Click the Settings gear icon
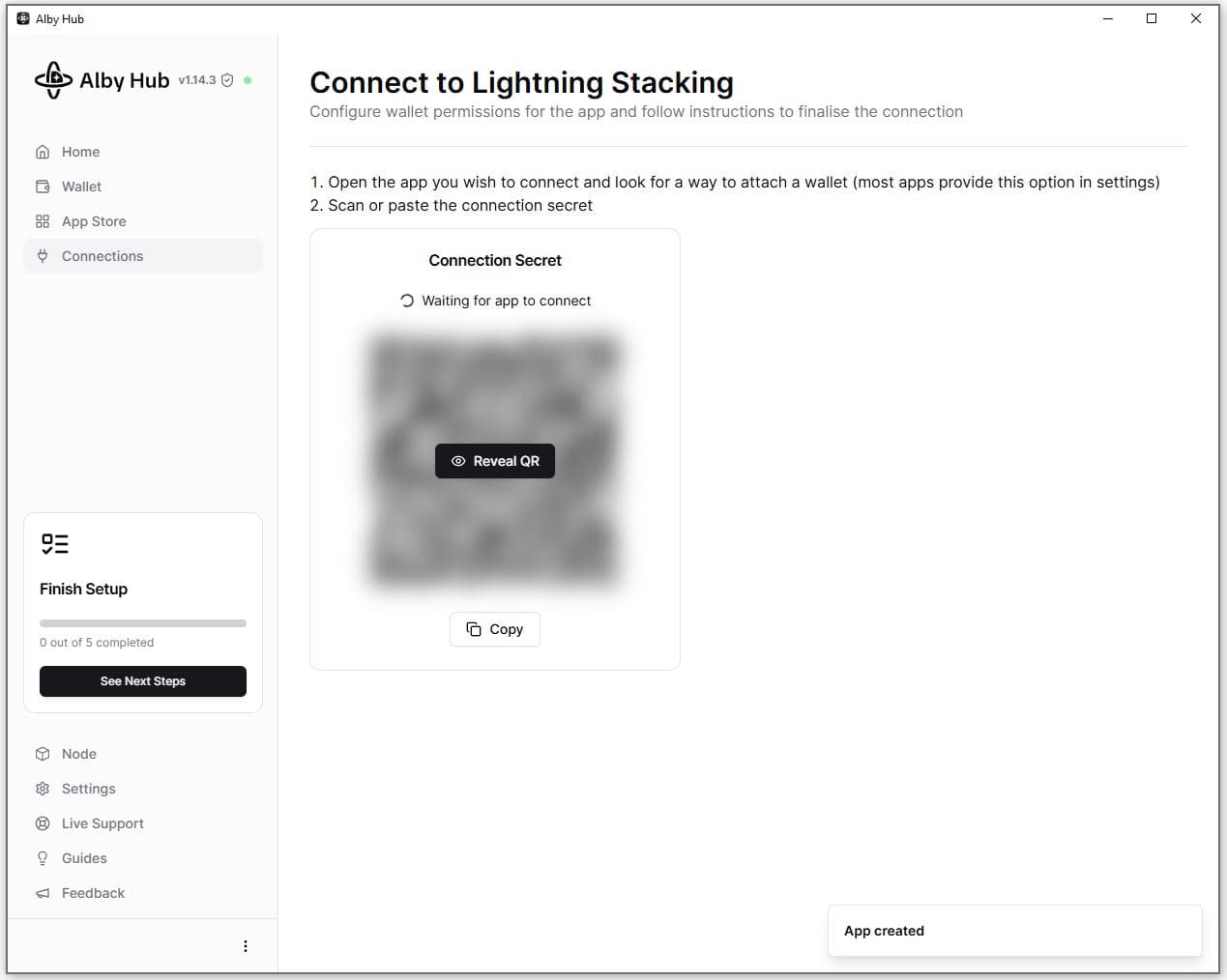This screenshot has width=1227, height=980. coord(43,789)
